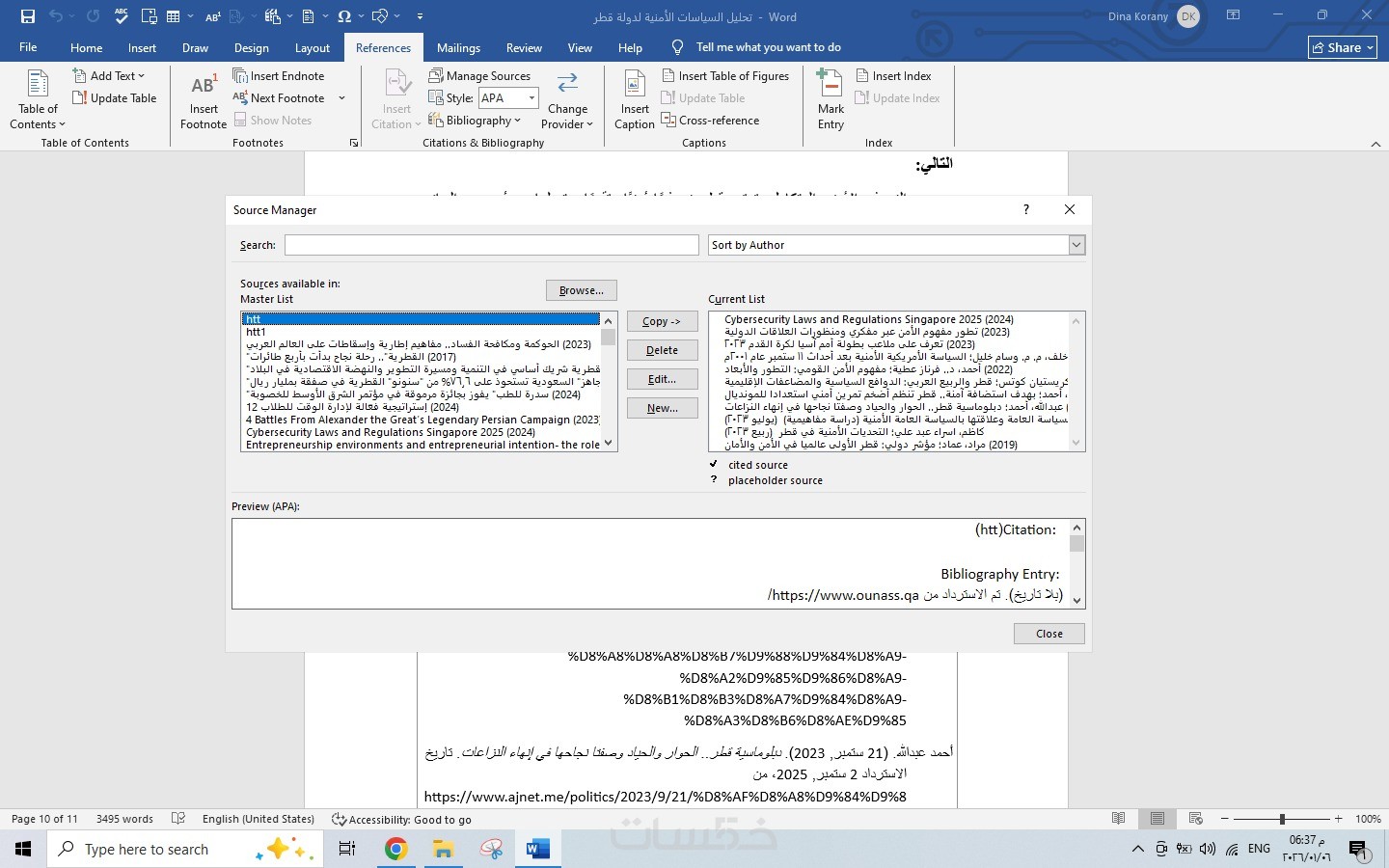Viewport: 1389px width, 868px height.
Task: Click the Spelling check icon in quick access toolbar
Action: coord(122,16)
